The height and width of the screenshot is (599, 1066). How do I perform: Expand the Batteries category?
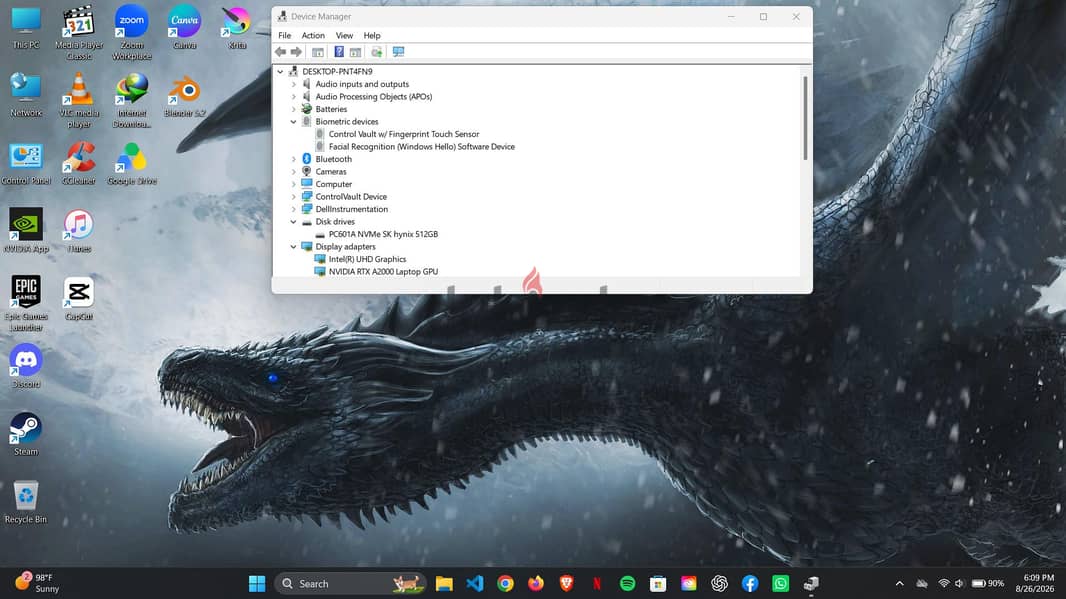tap(294, 109)
